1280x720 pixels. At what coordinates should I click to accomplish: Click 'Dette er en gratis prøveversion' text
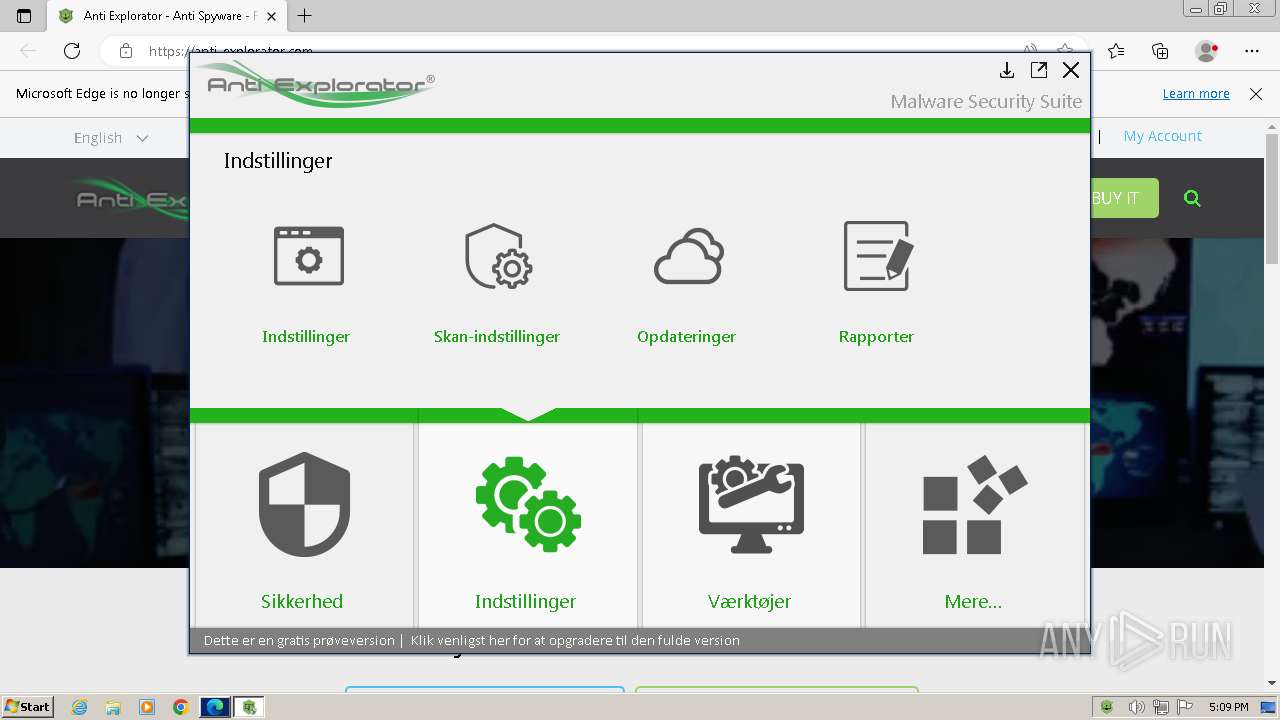click(x=299, y=641)
